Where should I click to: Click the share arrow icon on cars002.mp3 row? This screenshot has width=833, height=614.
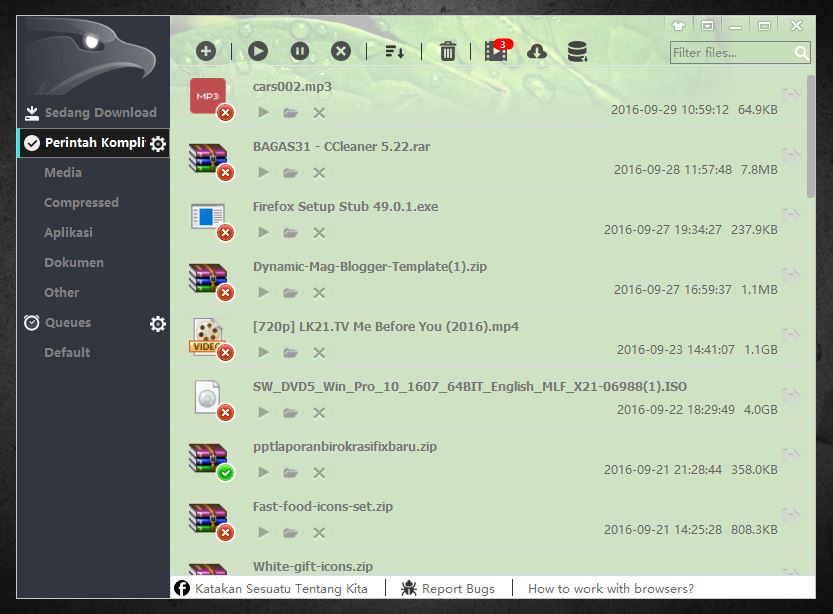[791, 95]
